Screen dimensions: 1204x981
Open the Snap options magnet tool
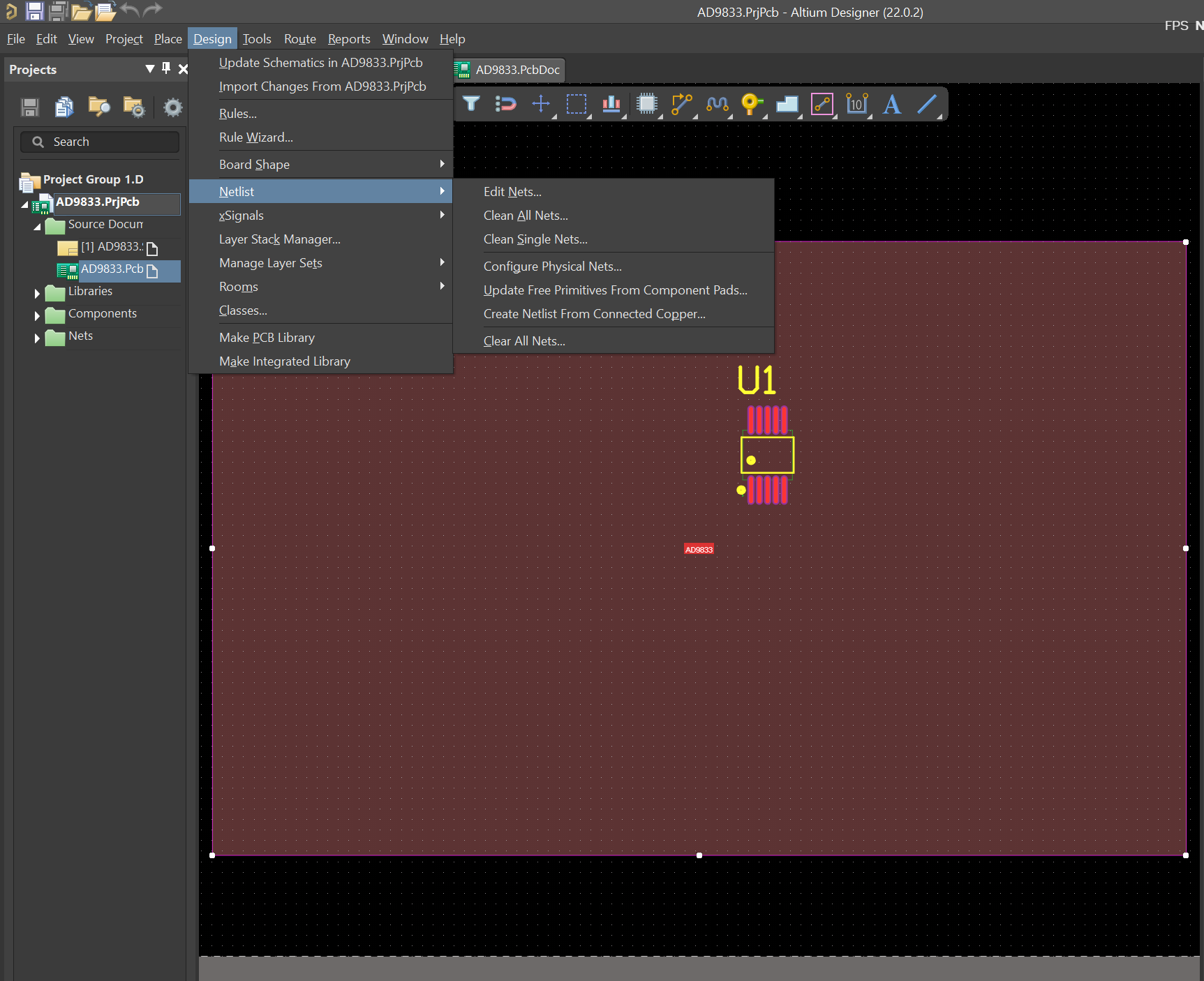pyautogui.click(x=506, y=104)
